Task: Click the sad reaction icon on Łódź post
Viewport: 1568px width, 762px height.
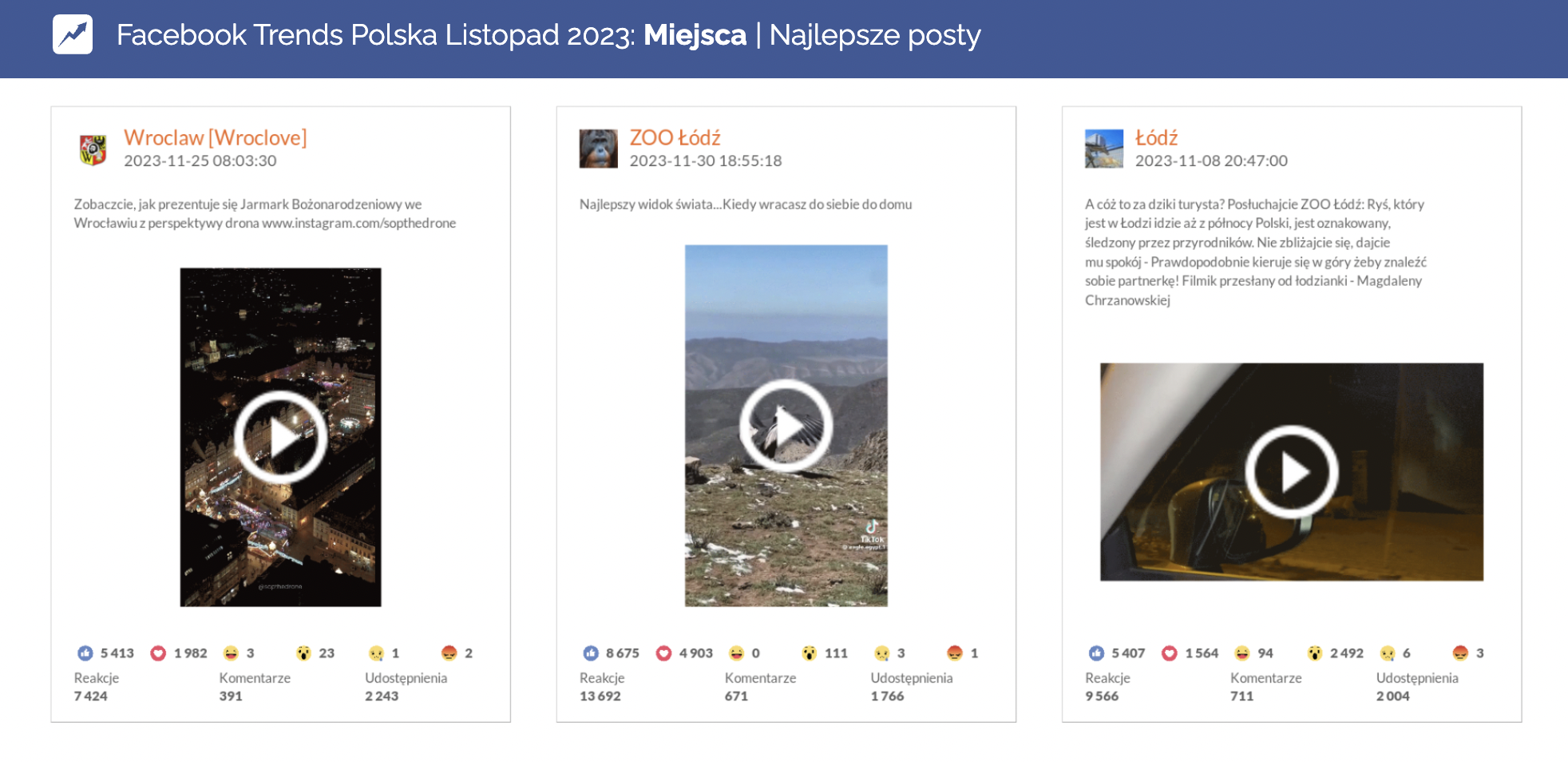Action: click(x=1388, y=653)
